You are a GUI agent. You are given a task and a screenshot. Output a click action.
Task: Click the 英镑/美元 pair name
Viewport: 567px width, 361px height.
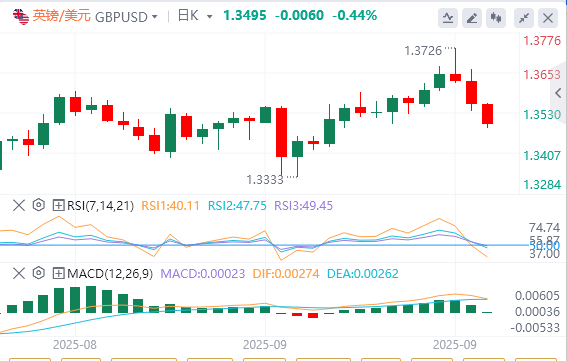(61, 16)
